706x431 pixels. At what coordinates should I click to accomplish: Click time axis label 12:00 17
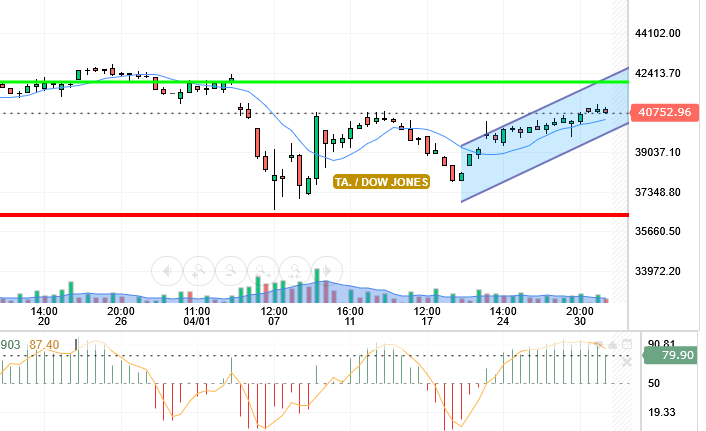(427, 316)
